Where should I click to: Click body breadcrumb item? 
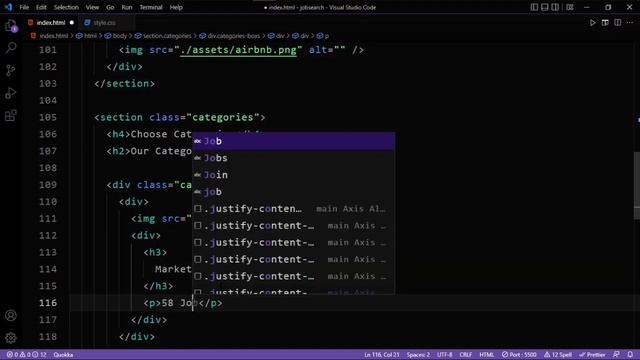tap(120, 36)
